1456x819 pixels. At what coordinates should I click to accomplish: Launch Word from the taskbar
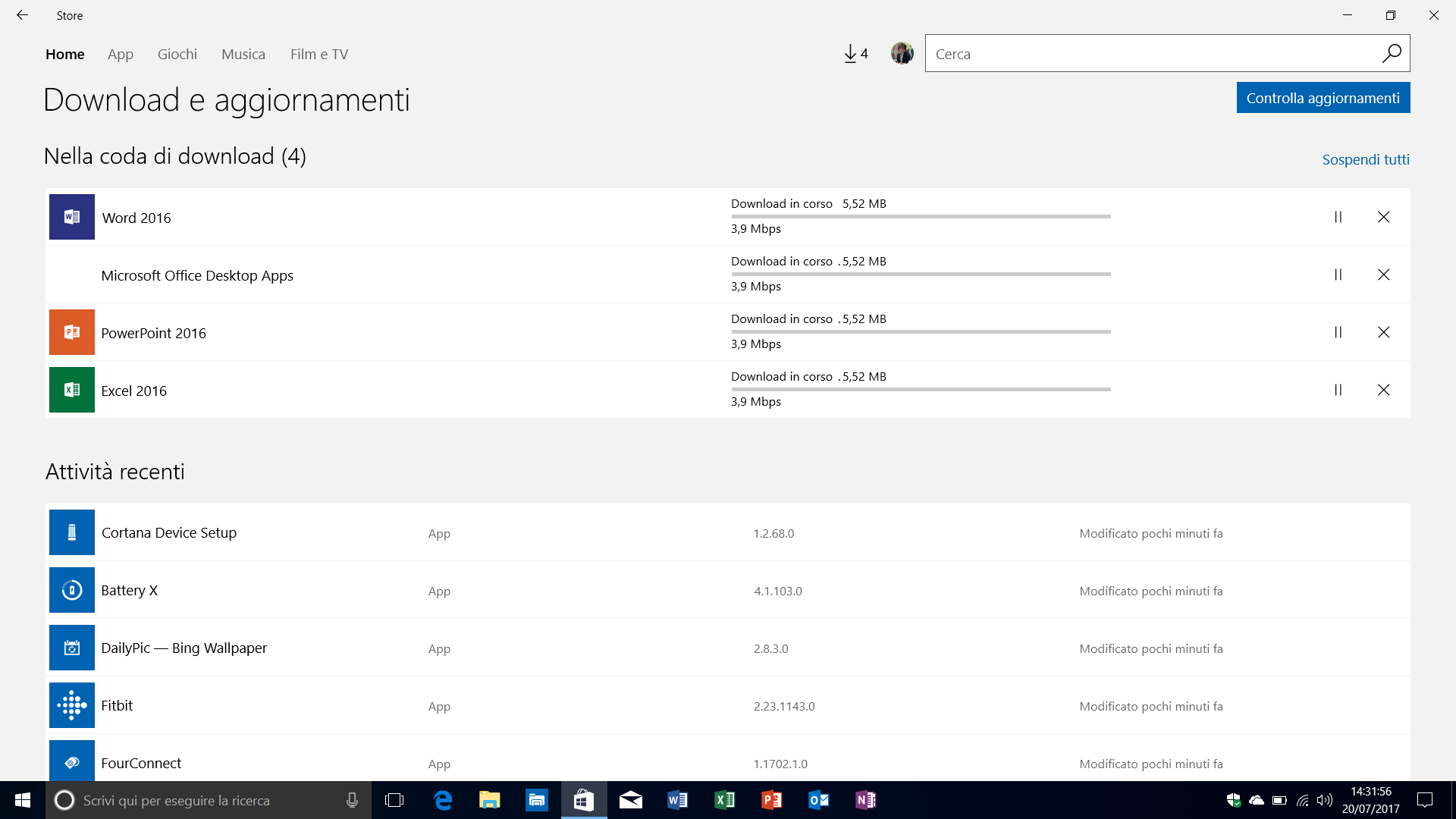click(678, 800)
